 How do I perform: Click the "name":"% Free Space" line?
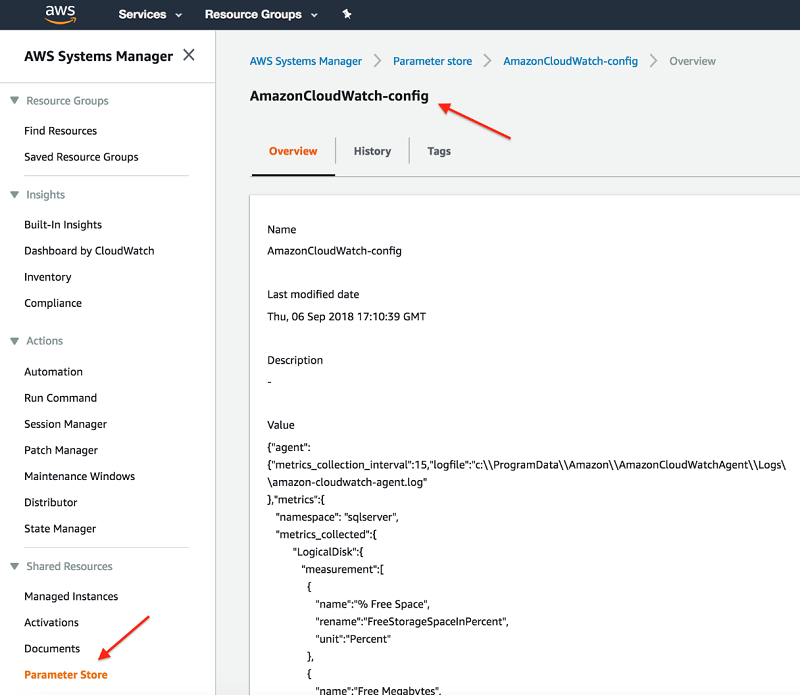click(x=372, y=604)
